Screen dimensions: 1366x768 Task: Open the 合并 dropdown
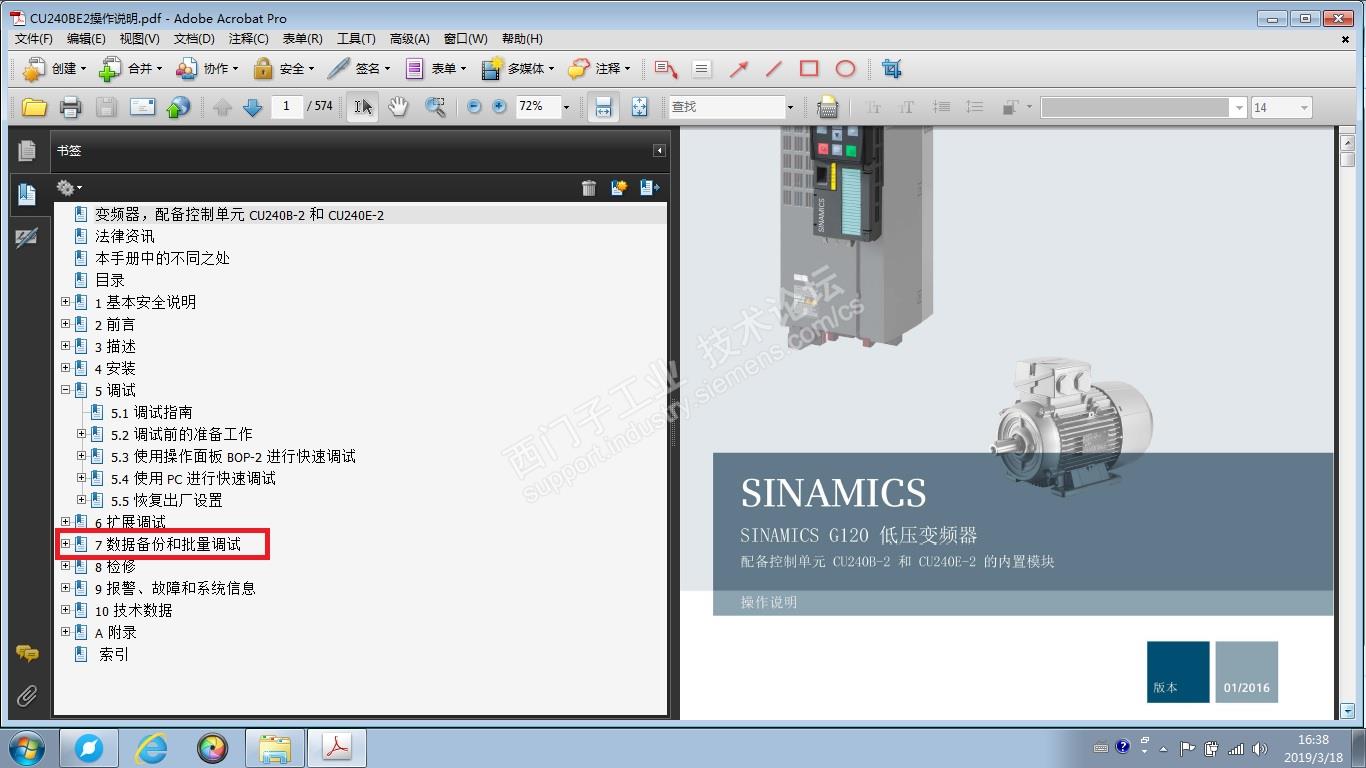tap(131, 69)
